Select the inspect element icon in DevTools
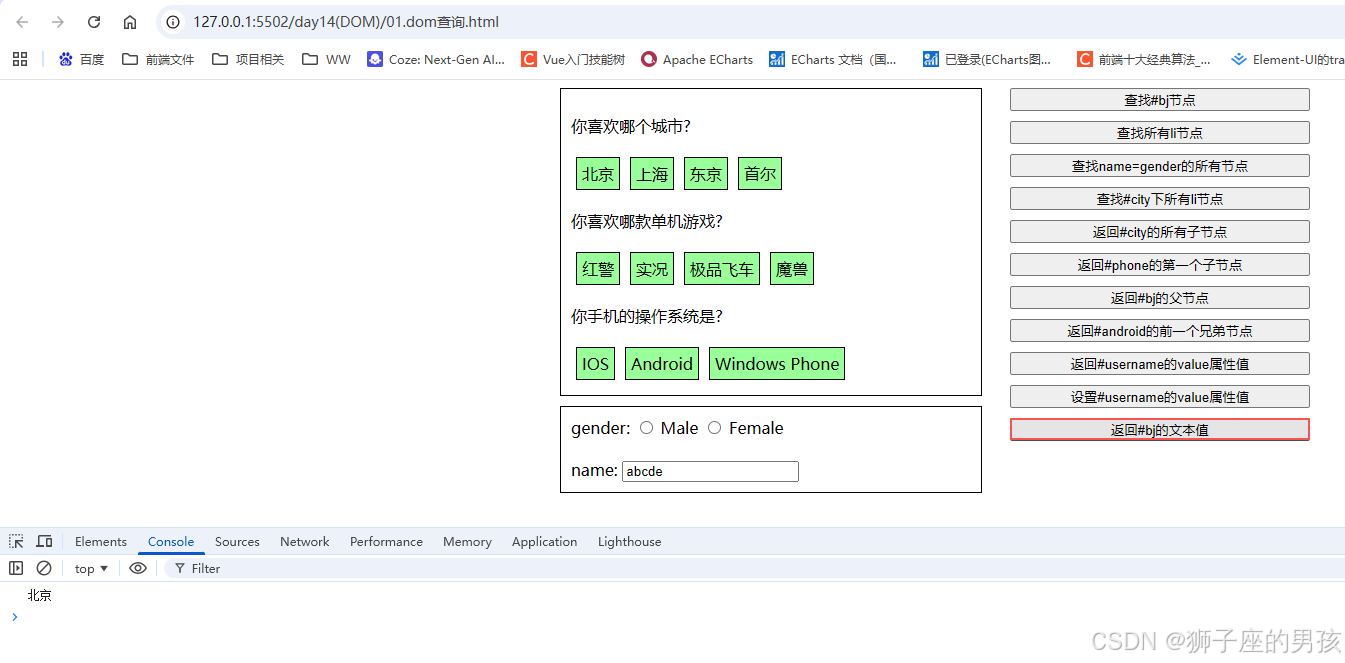Image resolution: width=1345 pixels, height=663 pixels. pos(15,541)
